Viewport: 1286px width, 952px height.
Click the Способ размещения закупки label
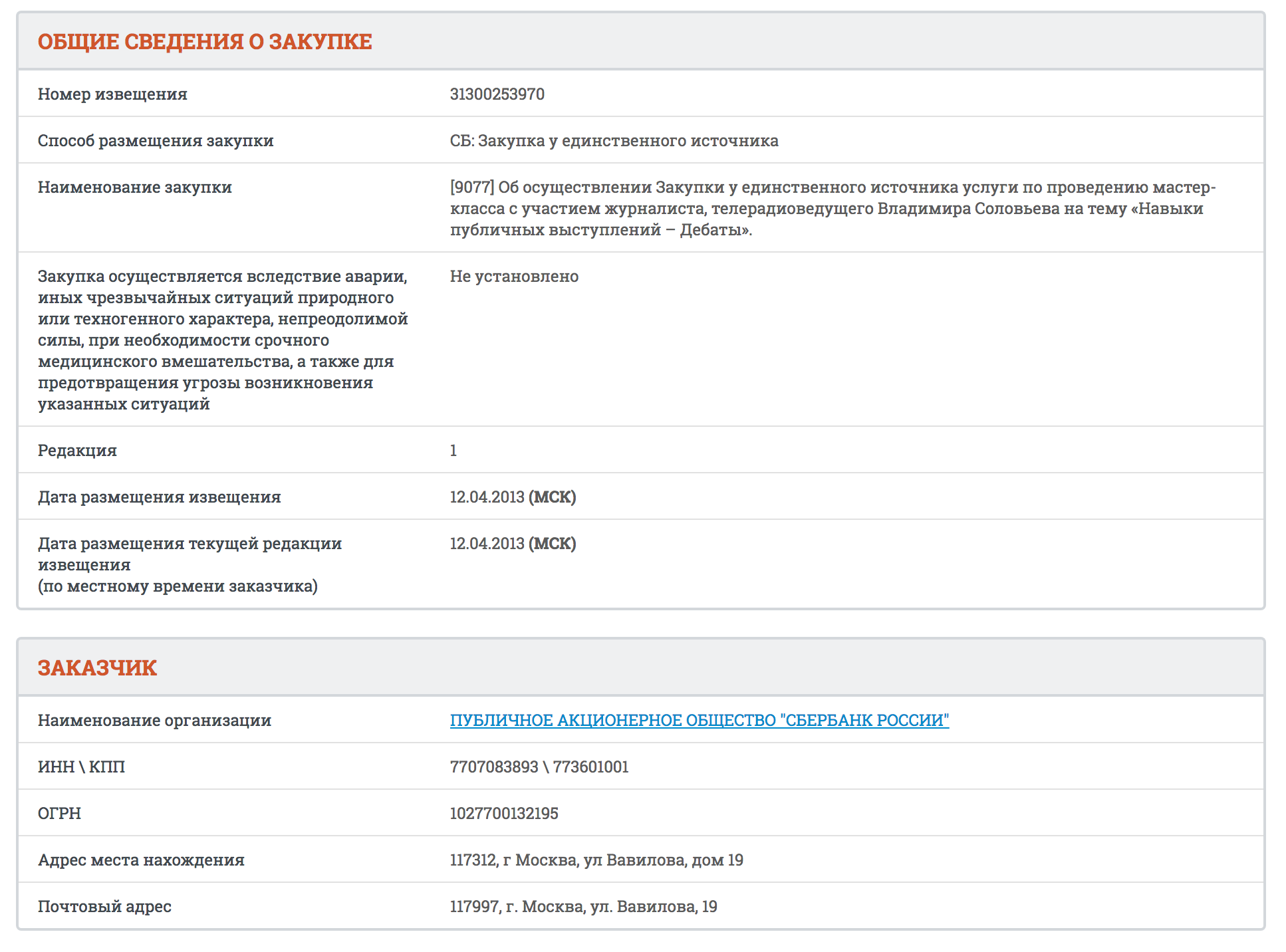tap(156, 141)
